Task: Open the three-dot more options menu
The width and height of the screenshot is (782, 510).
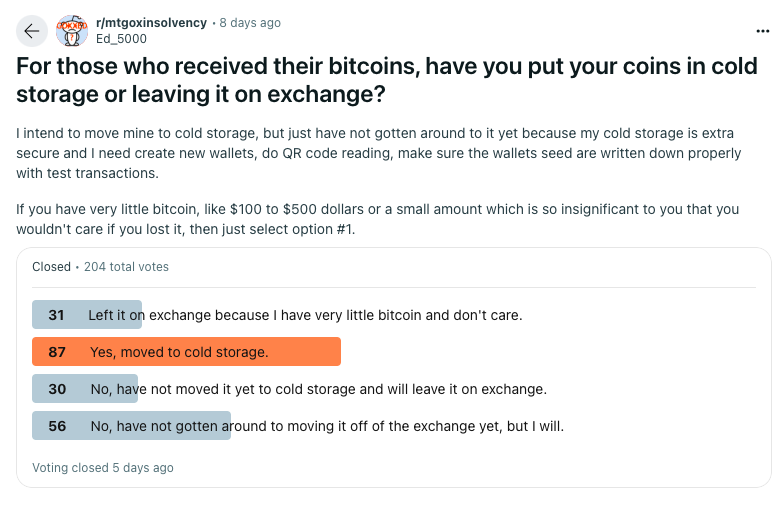Action: click(x=763, y=31)
